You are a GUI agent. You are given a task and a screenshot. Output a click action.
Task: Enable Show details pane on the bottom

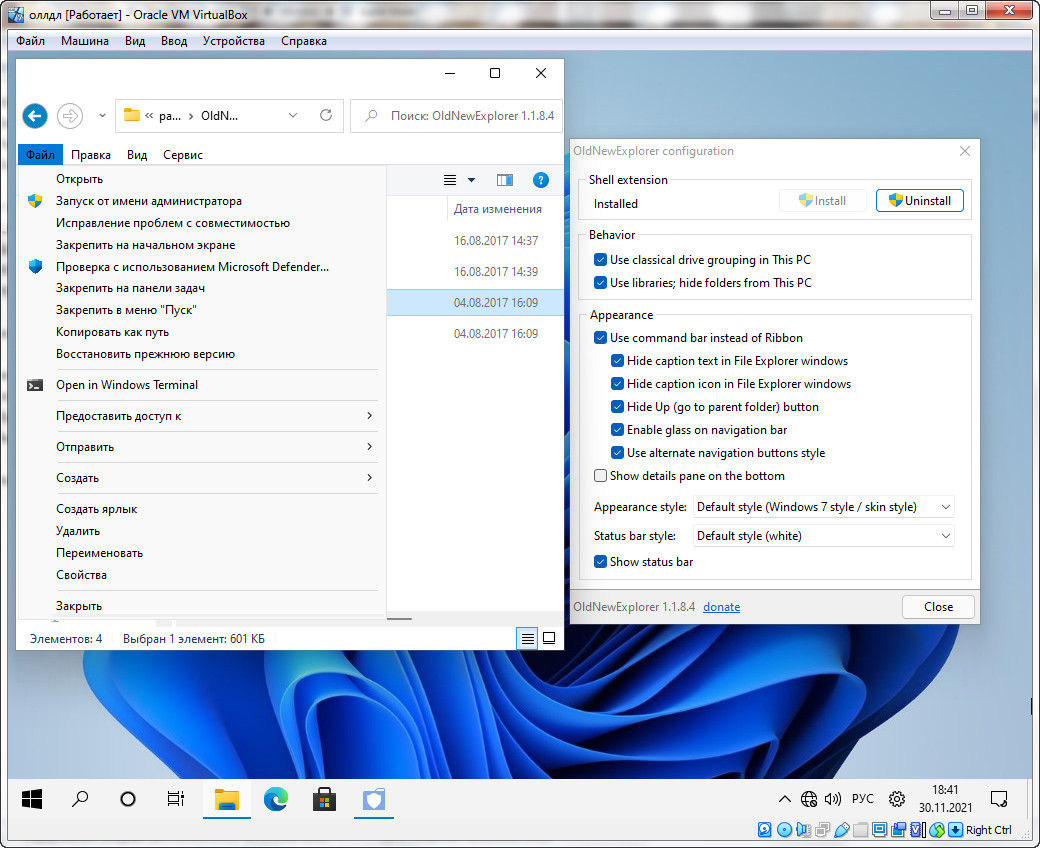pyautogui.click(x=600, y=476)
